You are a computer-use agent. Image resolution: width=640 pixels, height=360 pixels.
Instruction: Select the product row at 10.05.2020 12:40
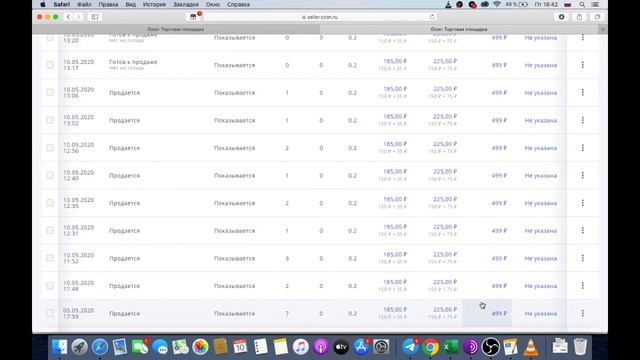50,176
